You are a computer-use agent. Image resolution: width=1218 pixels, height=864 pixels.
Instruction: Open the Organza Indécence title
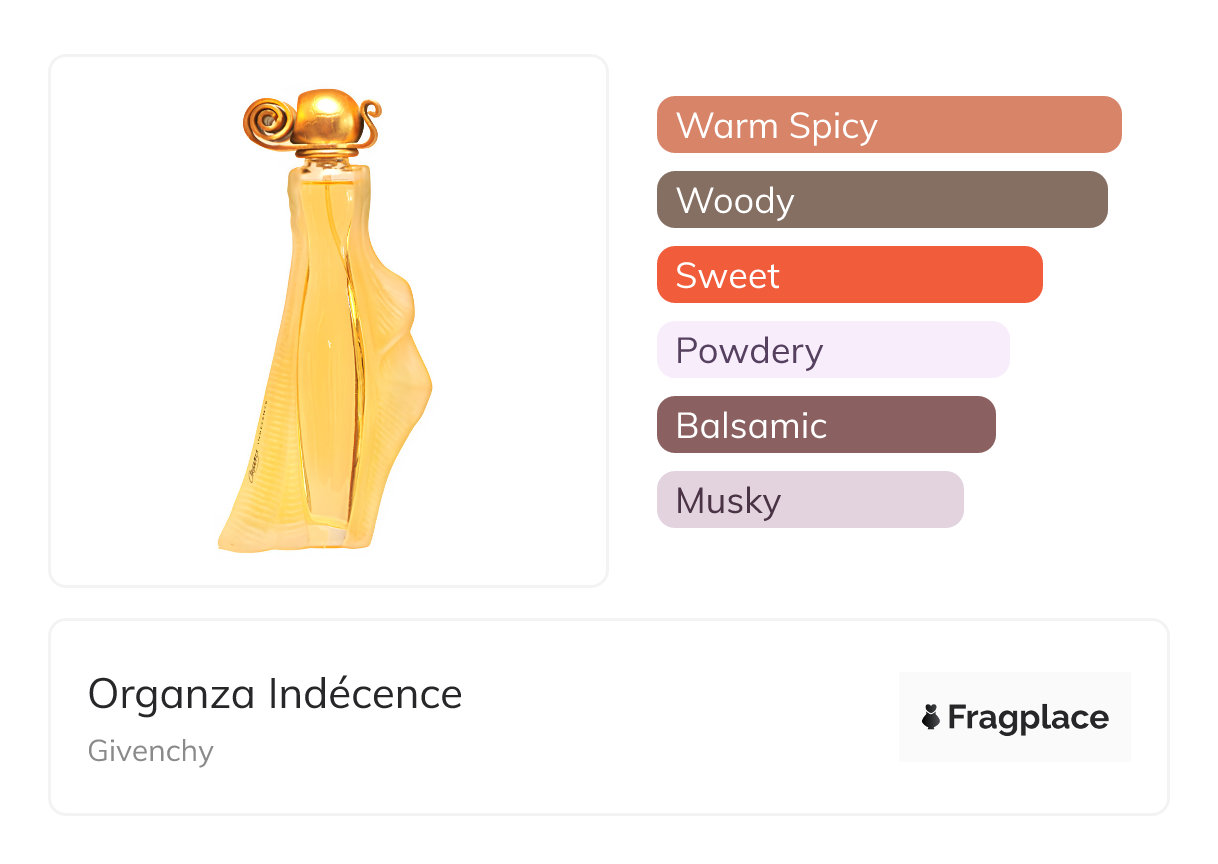click(x=275, y=694)
